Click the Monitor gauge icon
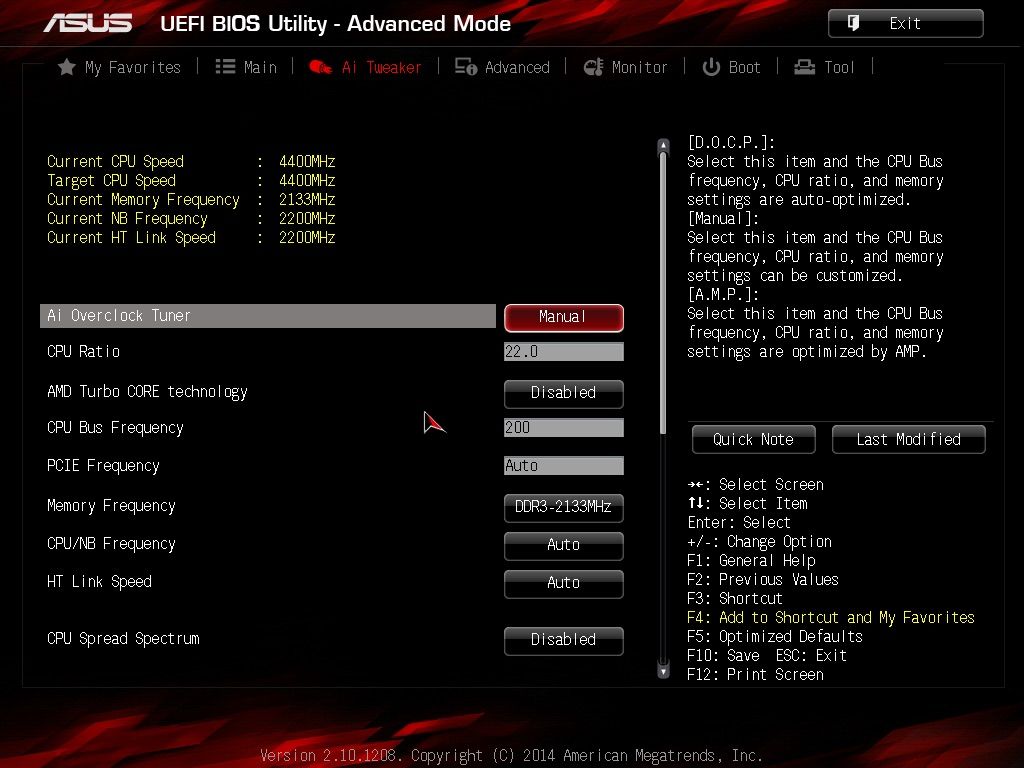Viewport: 1024px width, 768px height. point(593,67)
